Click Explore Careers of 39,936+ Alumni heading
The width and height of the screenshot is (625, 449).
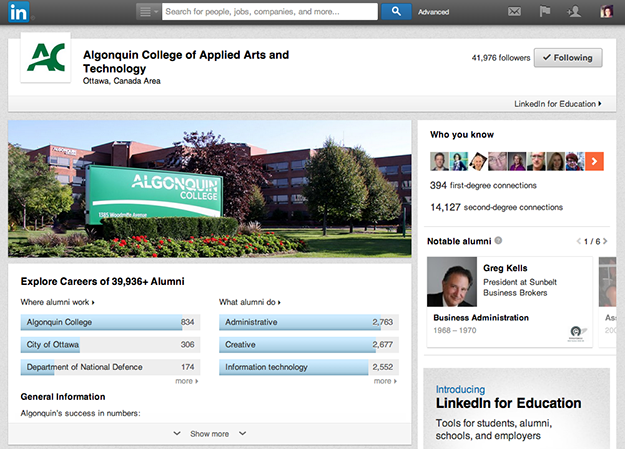pos(102,282)
